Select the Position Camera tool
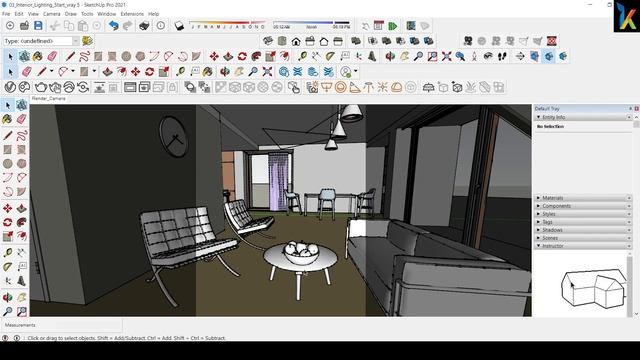The width and height of the screenshot is (640, 360). (x=474, y=56)
